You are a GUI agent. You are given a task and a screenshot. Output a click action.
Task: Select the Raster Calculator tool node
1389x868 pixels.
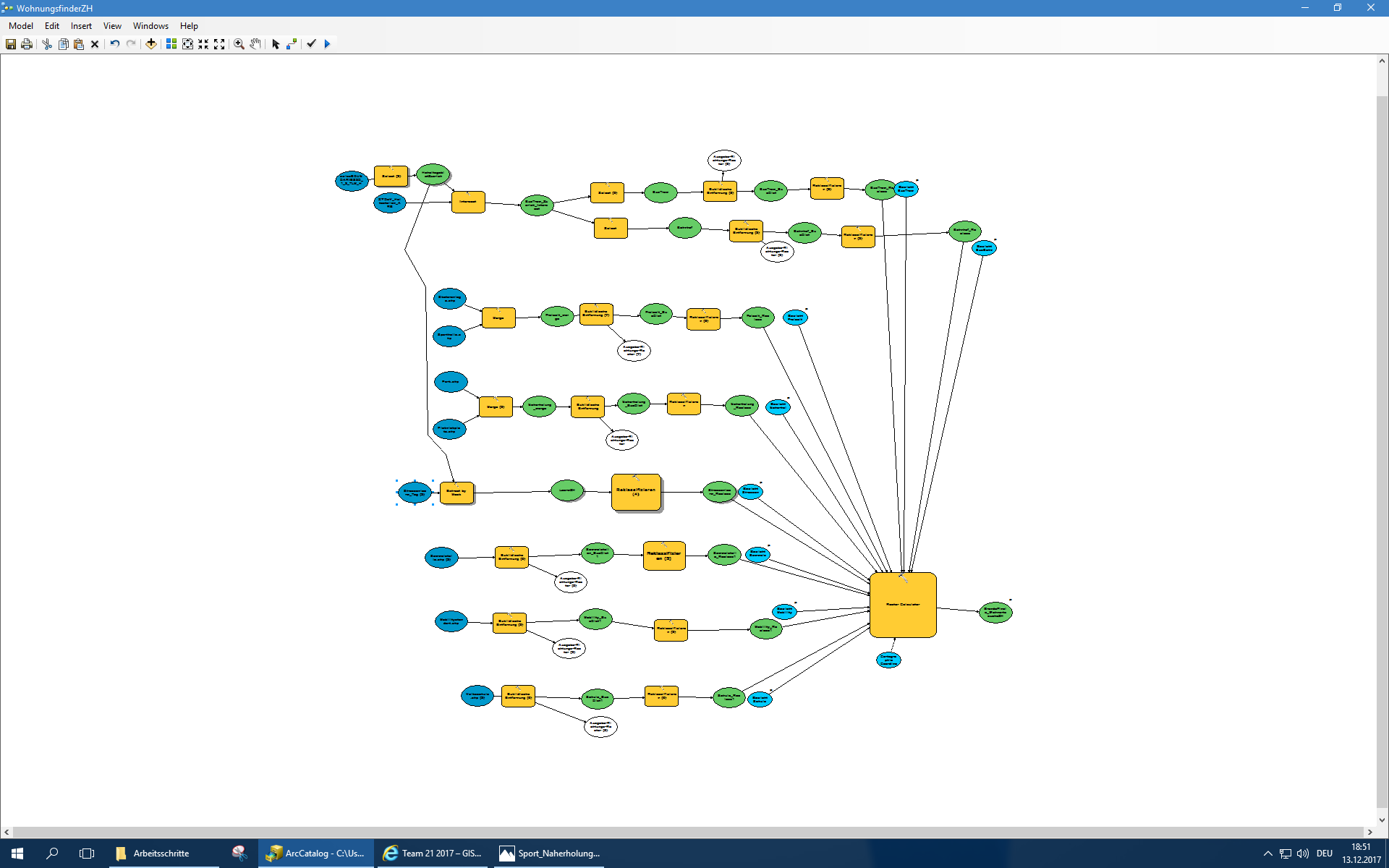tap(903, 605)
